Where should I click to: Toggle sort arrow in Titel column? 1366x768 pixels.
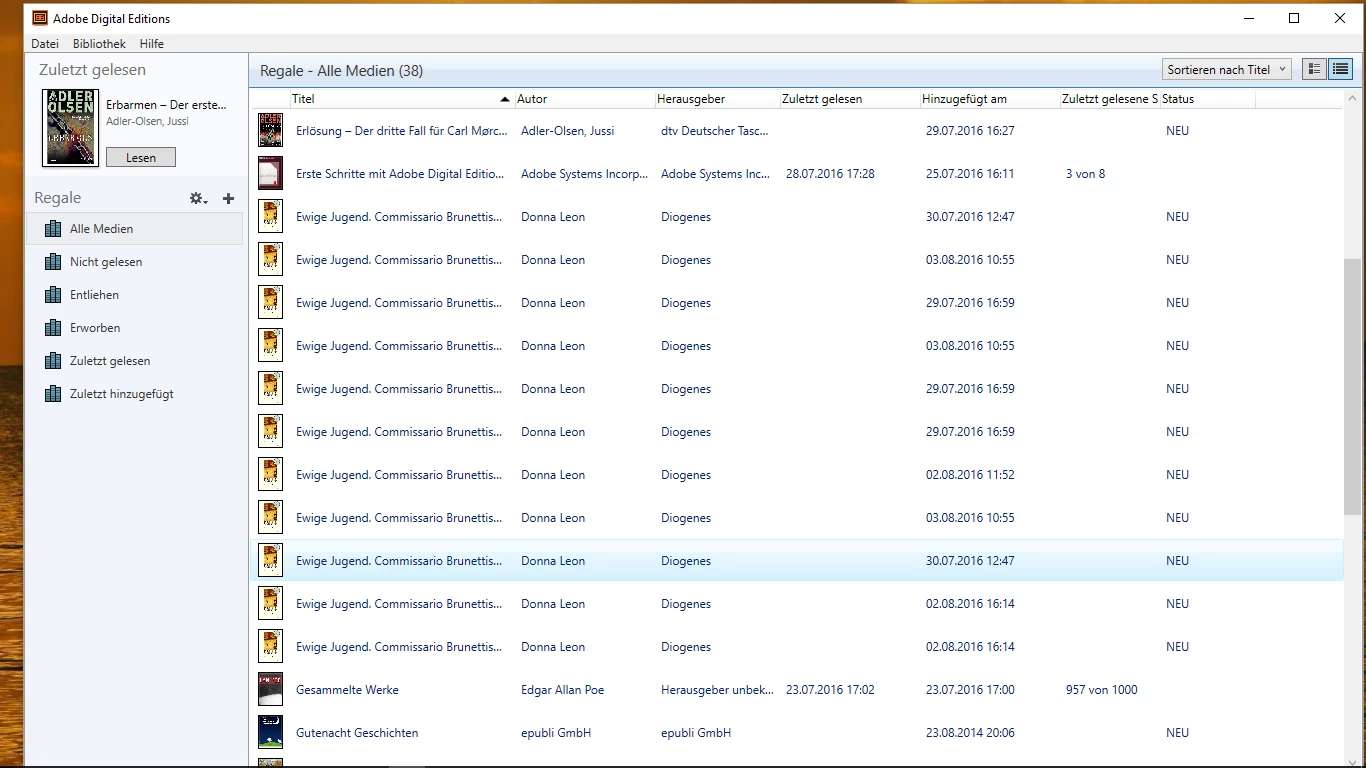click(x=504, y=99)
